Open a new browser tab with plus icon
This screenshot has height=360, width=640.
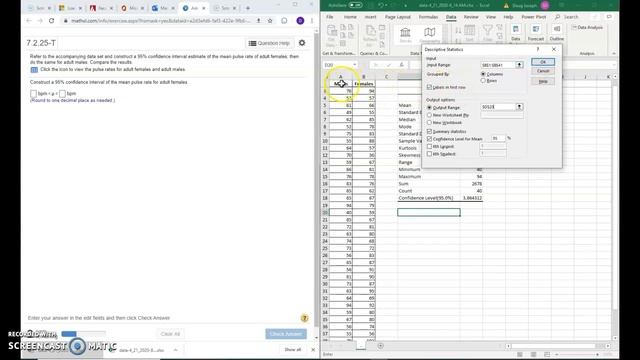click(x=248, y=8)
